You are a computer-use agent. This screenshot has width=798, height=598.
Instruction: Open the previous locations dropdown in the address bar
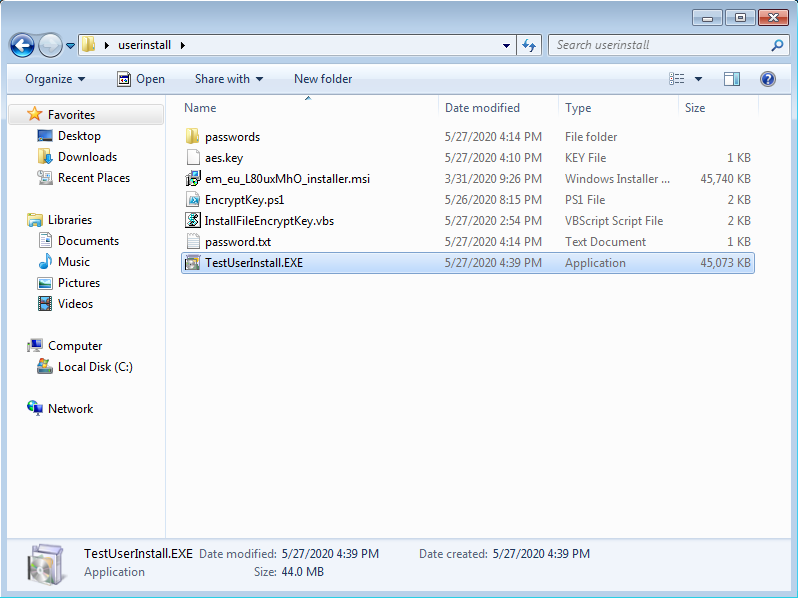[506, 45]
